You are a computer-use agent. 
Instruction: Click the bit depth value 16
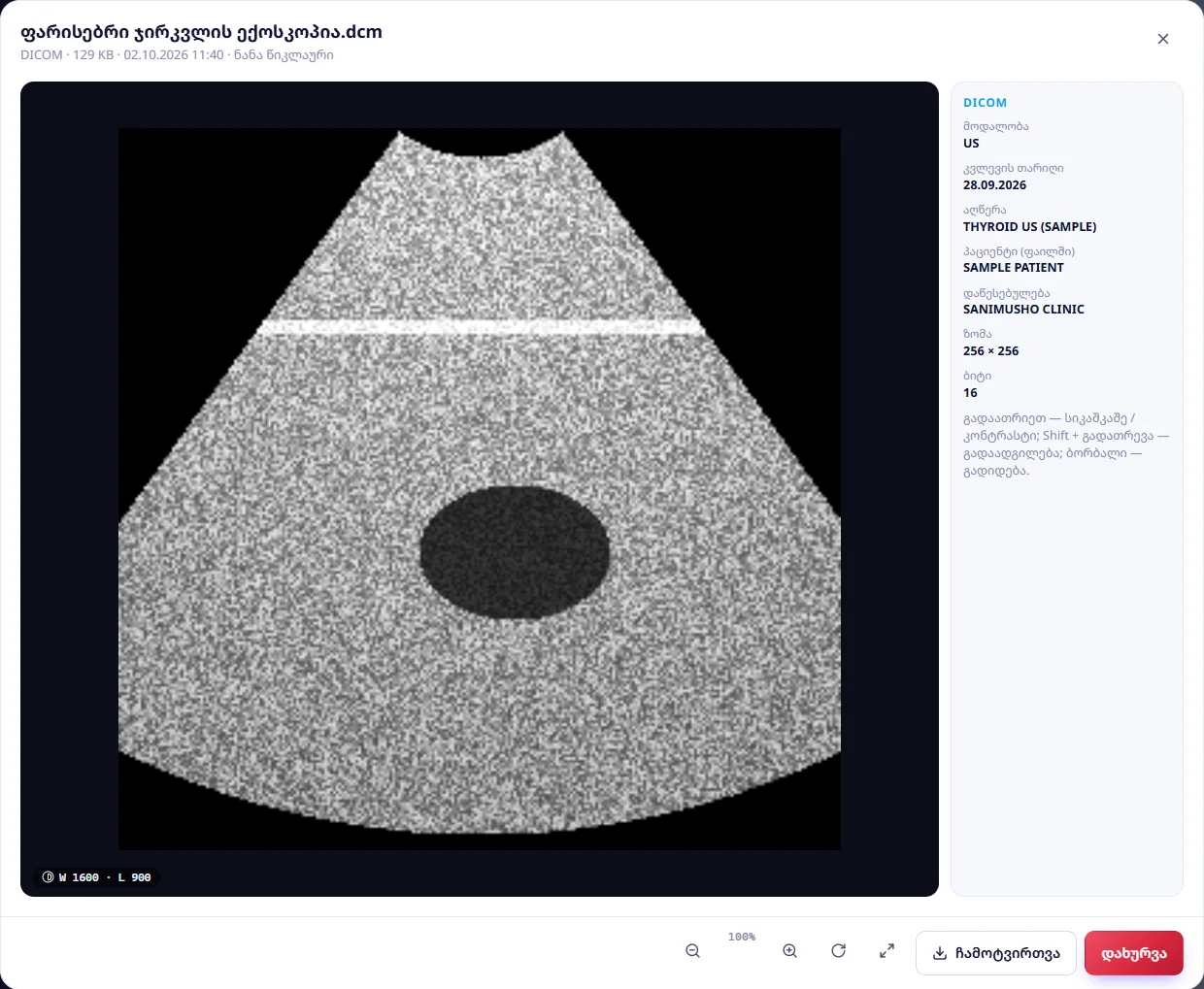970,393
